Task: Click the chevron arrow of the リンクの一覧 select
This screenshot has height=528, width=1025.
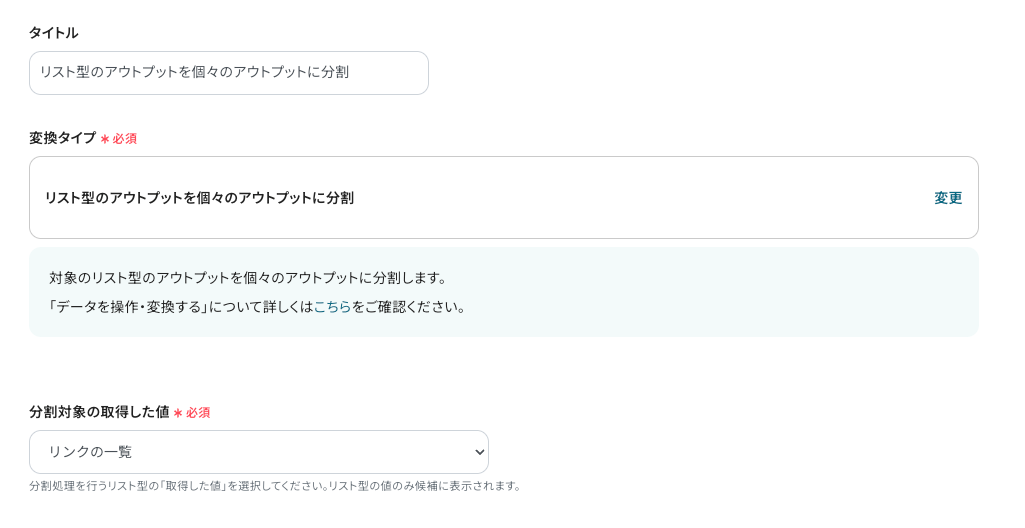Action: tap(479, 453)
